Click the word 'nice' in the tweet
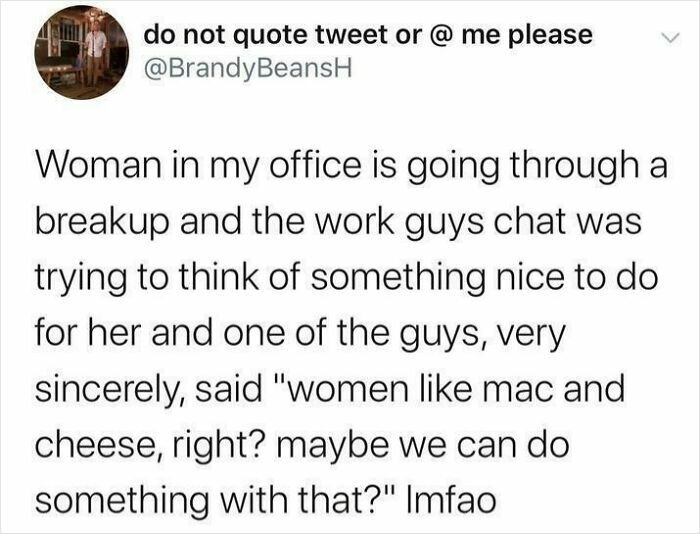This screenshot has width=700, height=534. [530, 277]
